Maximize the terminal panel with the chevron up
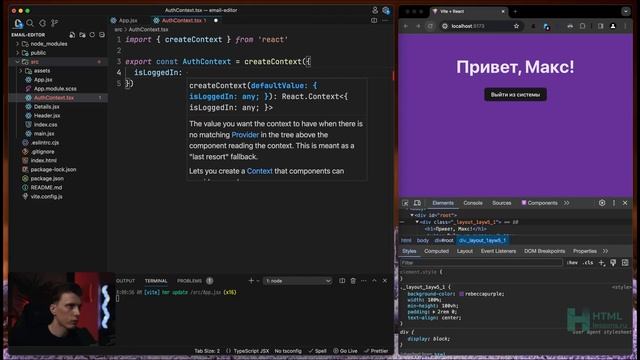The width and height of the screenshot is (640, 360). tap(374, 281)
